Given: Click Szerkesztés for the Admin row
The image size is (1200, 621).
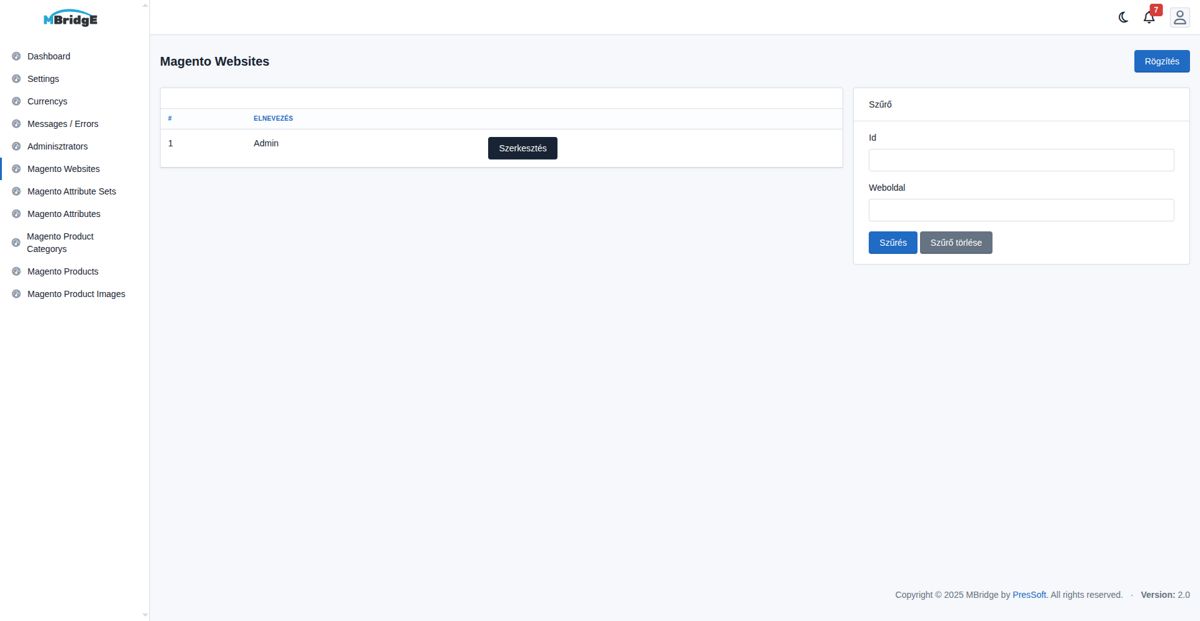Looking at the screenshot, I should (x=522, y=148).
